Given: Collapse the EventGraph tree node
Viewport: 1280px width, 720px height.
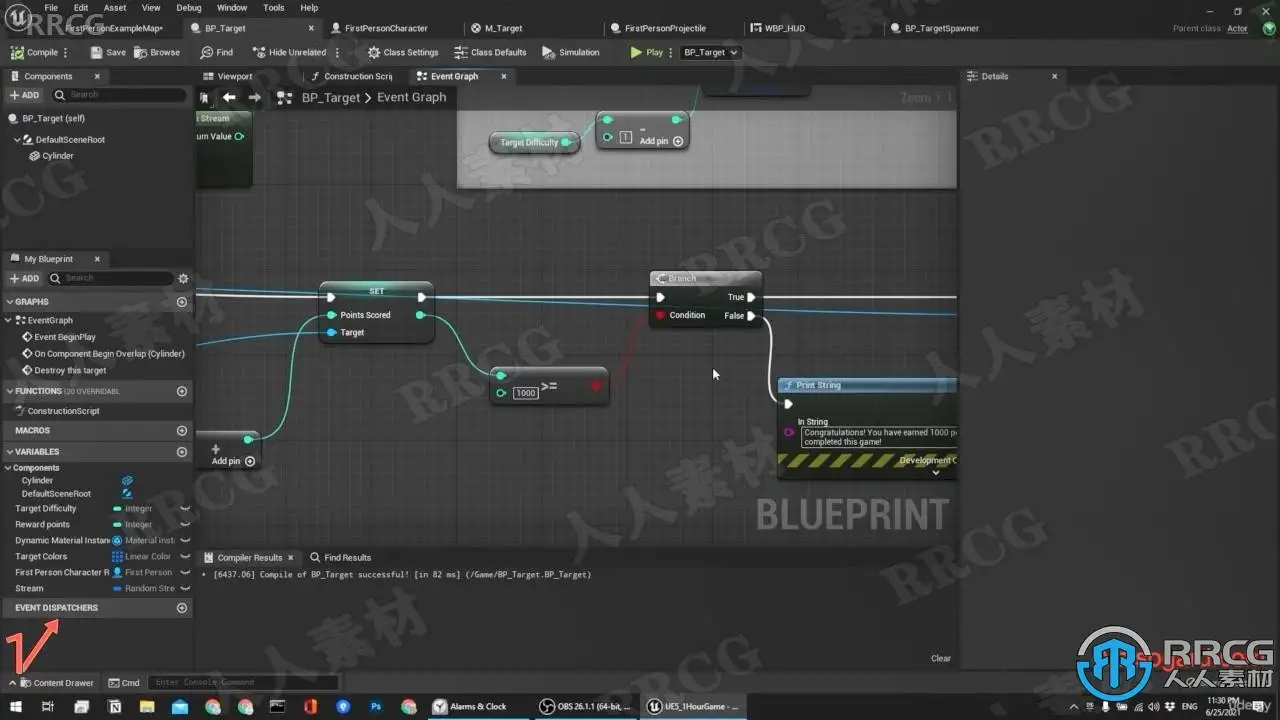Looking at the screenshot, I should pyautogui.click(x=10, y=320).
